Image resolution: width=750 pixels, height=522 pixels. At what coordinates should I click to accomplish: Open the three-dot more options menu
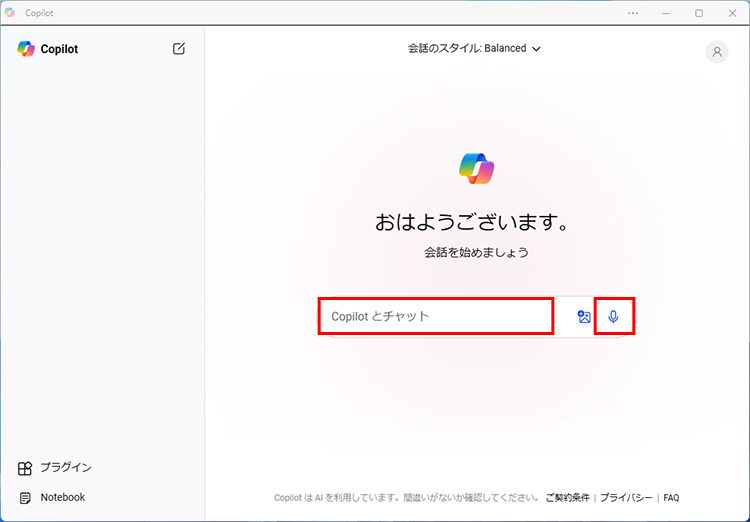(633, 13)
